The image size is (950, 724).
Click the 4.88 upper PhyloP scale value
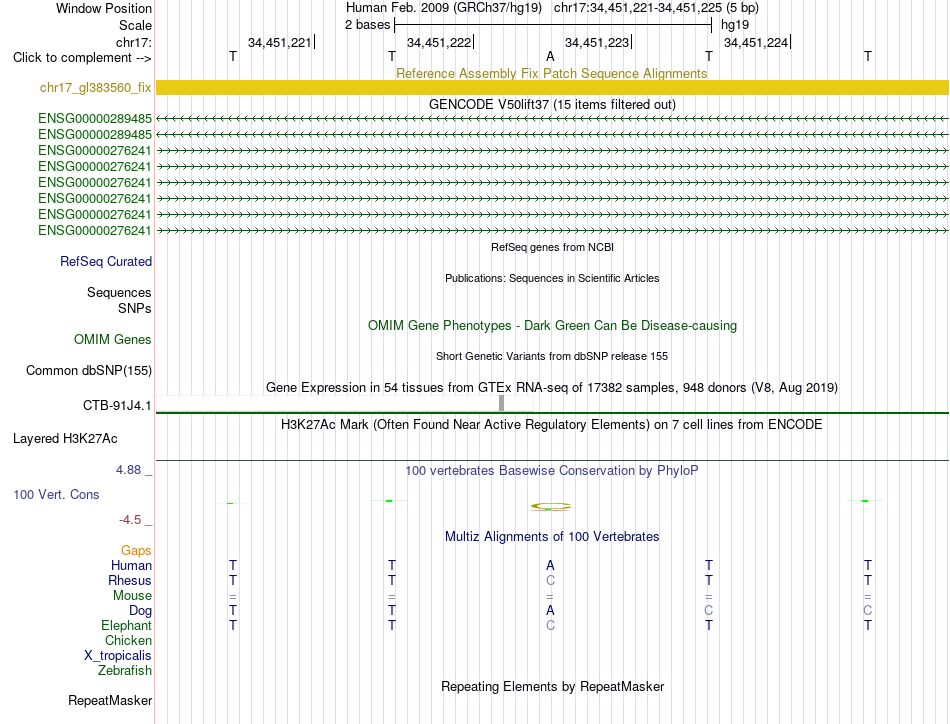coord(128,470)
